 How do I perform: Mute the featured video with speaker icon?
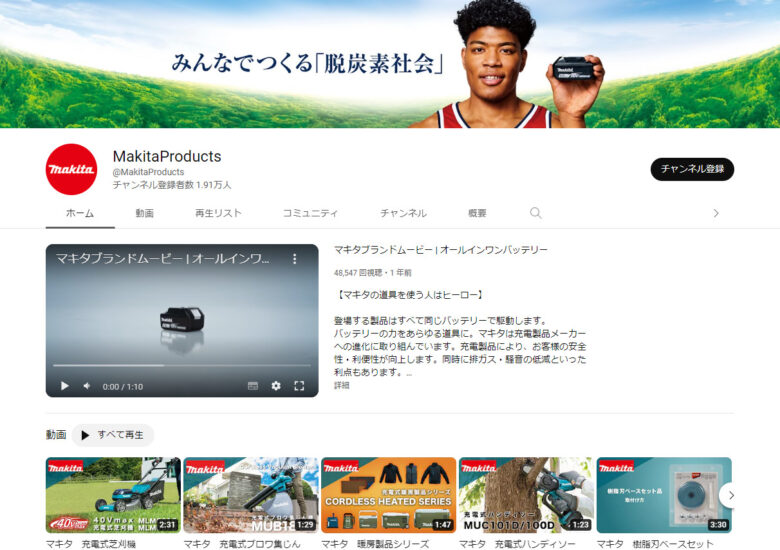pos(87,386)
